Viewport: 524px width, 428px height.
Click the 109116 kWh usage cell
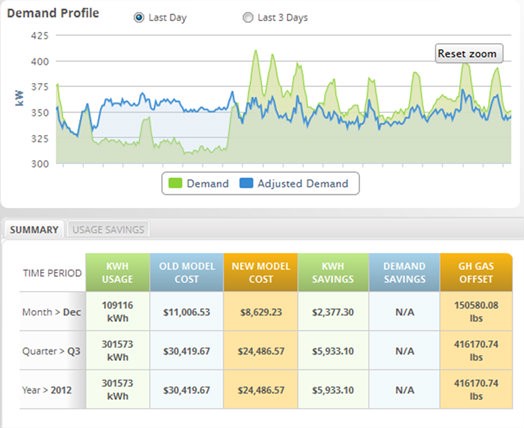118,311
